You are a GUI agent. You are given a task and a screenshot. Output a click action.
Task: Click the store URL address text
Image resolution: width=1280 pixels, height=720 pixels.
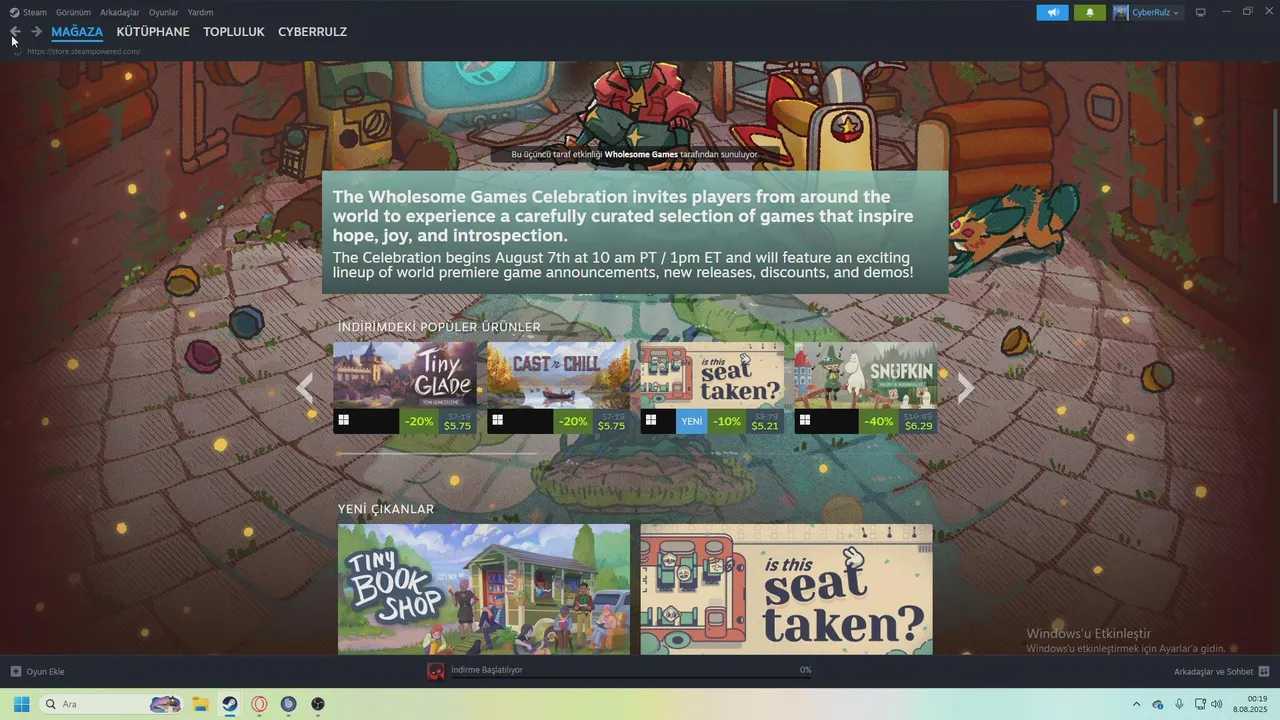pyautogui.click(x=84, y=51)
